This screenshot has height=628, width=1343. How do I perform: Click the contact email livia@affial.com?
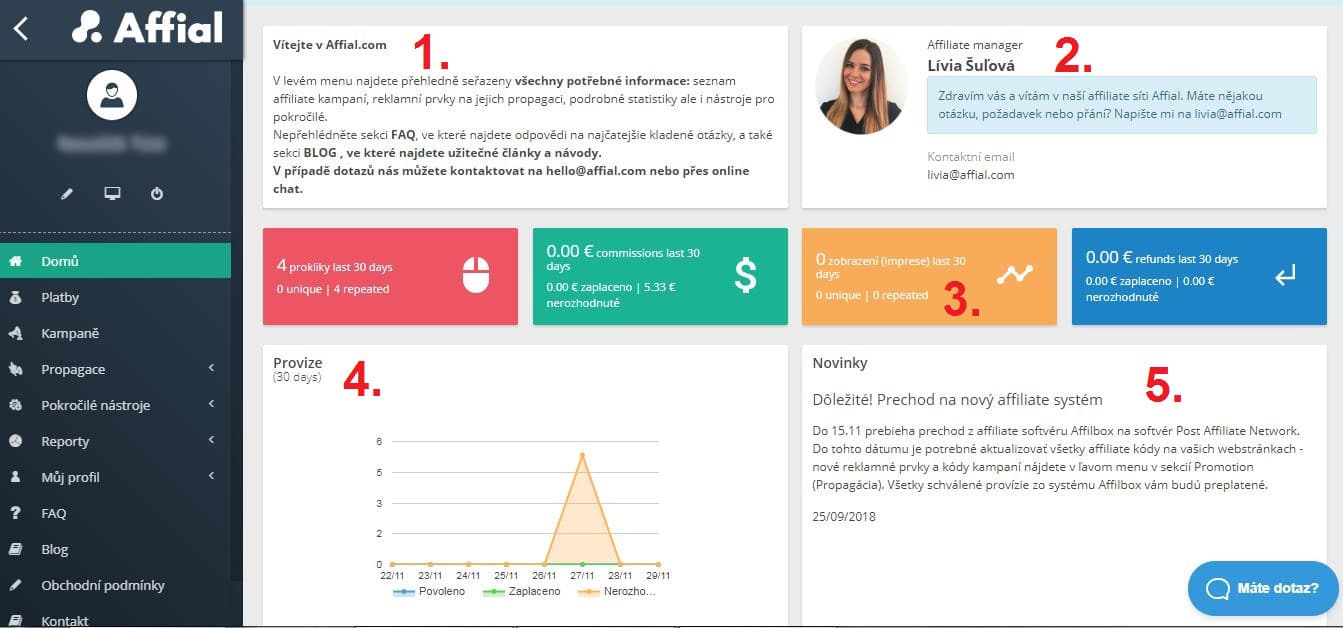(x=971, y=174)
